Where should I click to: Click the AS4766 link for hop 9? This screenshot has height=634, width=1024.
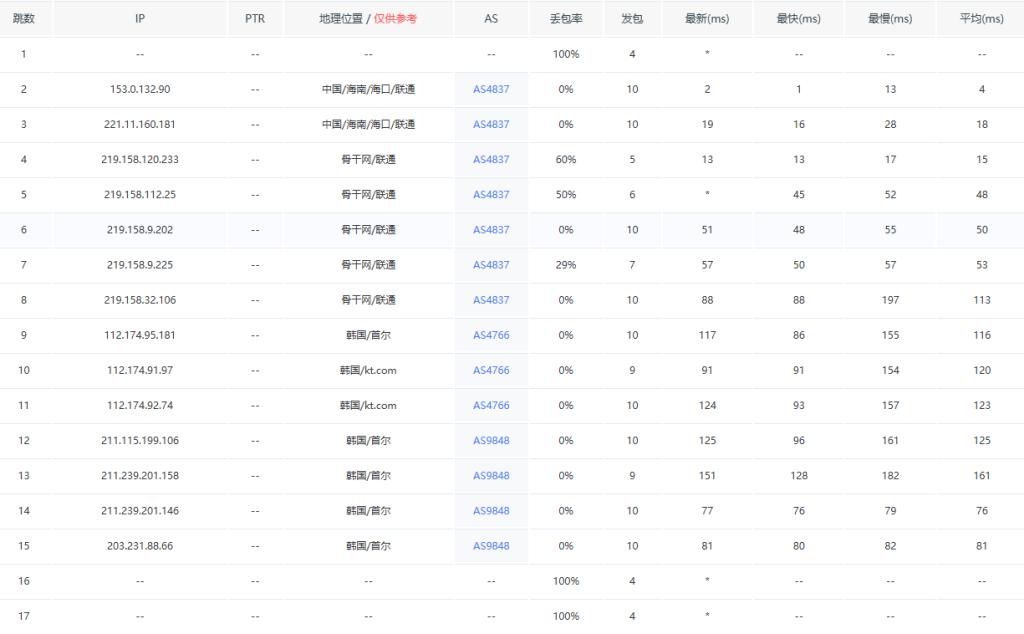(x=490, y=335)
